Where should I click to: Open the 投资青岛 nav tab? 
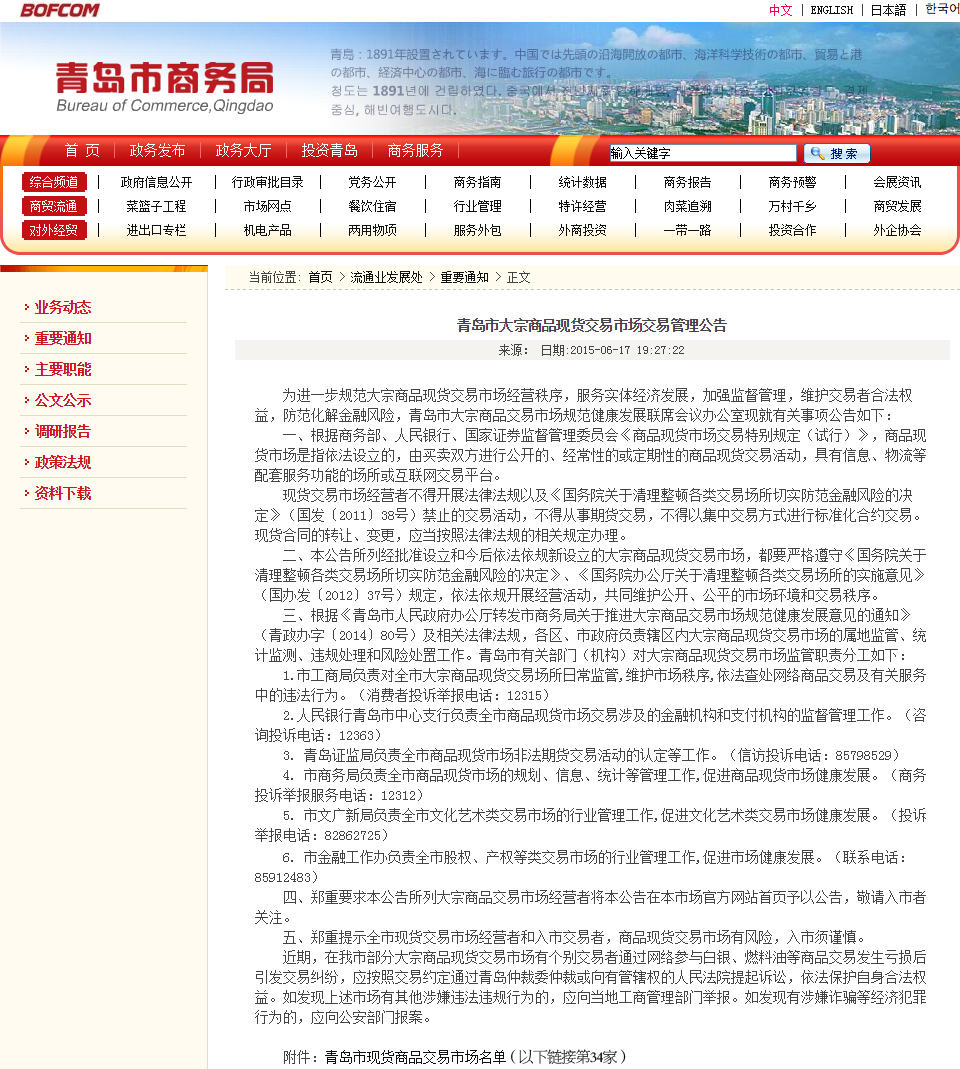329,151
